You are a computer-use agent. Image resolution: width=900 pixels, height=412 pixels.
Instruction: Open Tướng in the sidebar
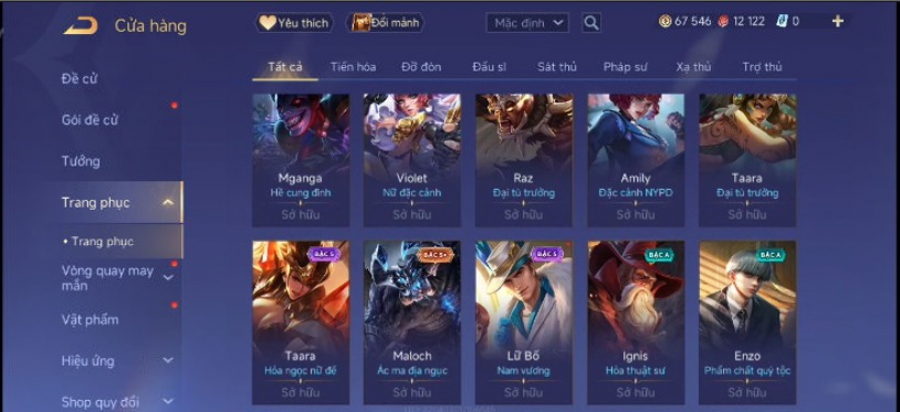pos(81,161)
